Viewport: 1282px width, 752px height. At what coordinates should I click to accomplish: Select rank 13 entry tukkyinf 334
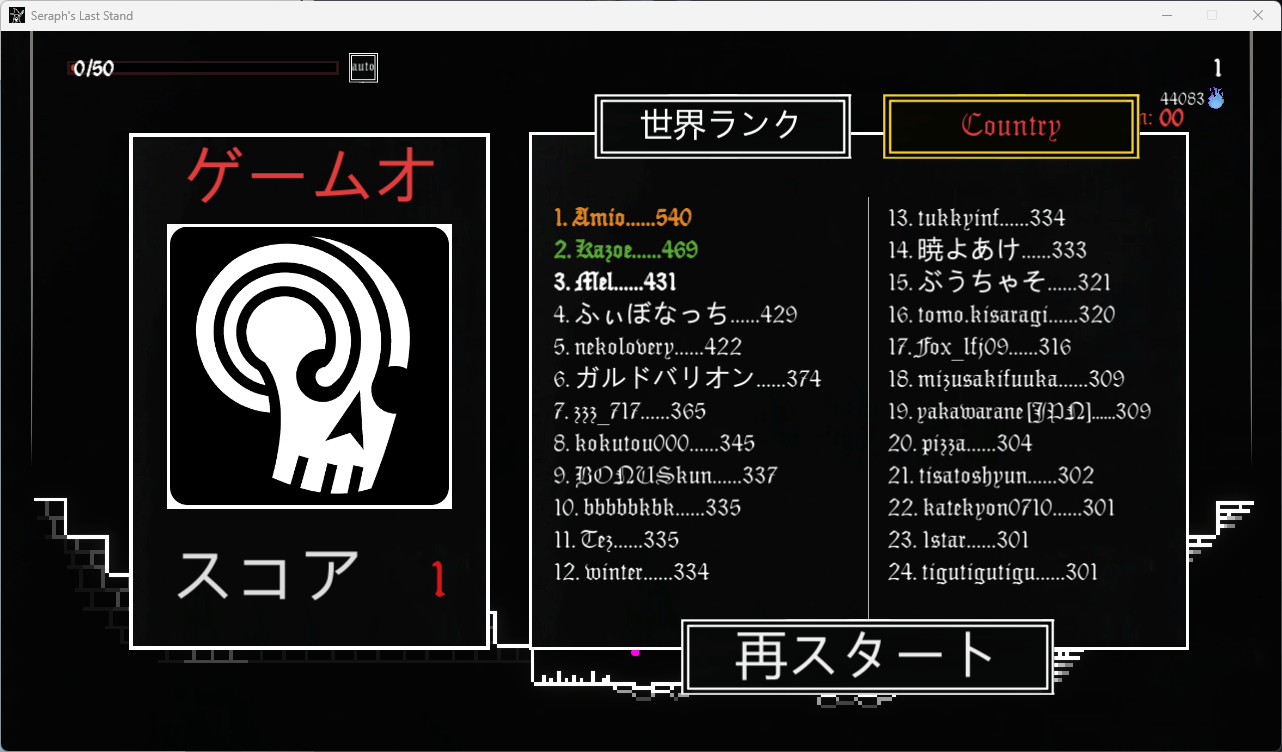pos(977,218)
